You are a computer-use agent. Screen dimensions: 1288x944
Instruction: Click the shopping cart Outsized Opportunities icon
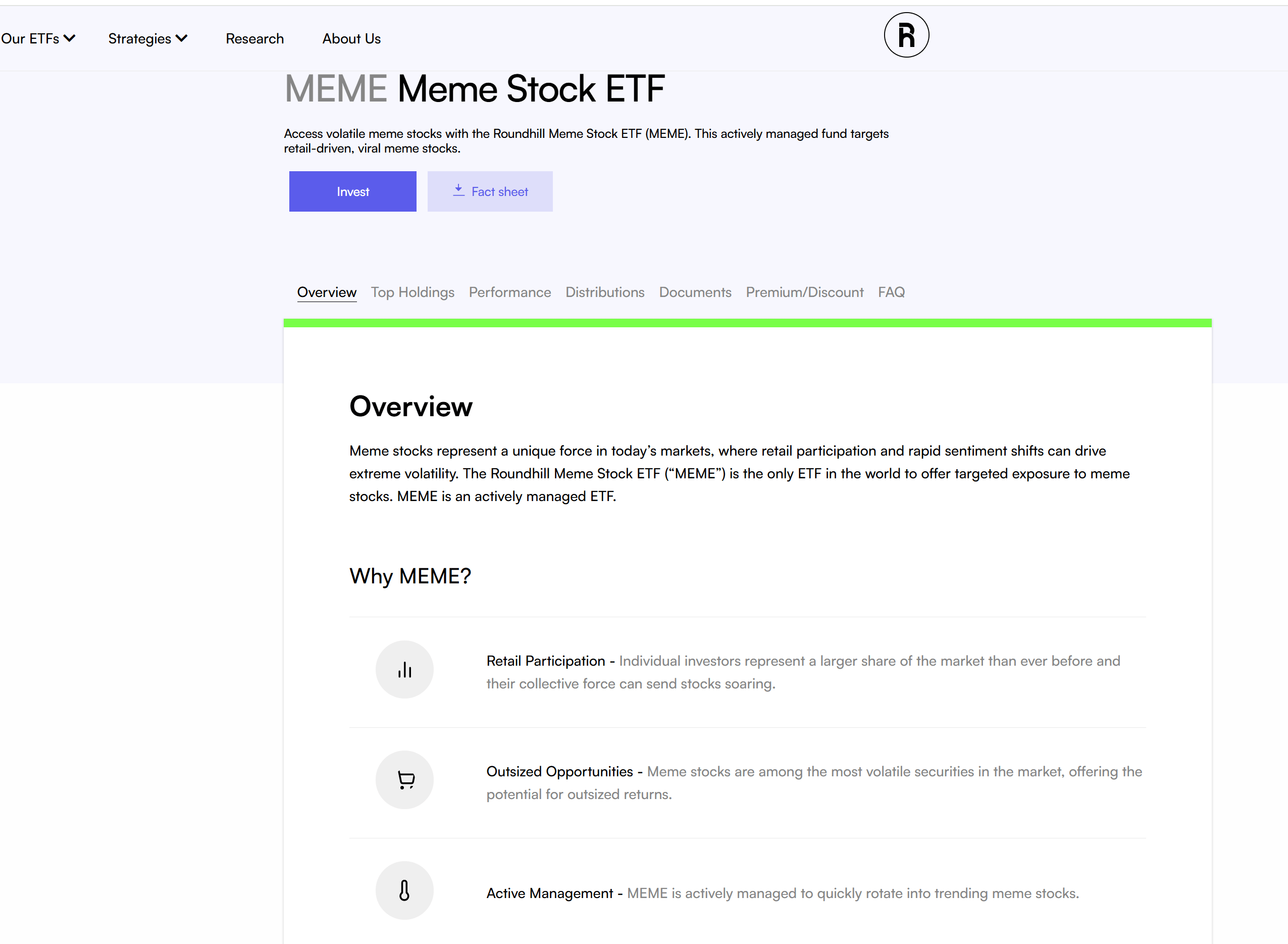(x=404, y=780)
